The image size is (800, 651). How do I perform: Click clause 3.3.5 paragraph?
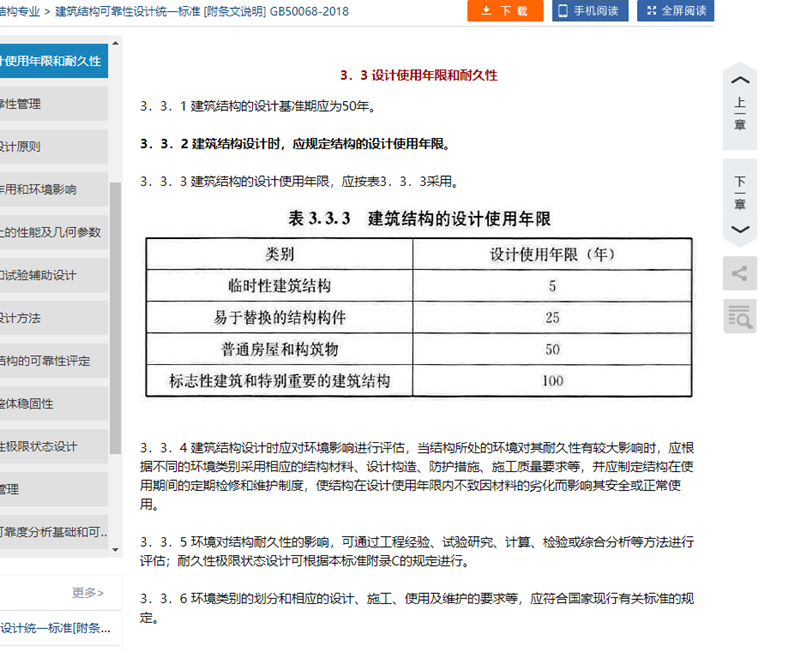[417, 551]
